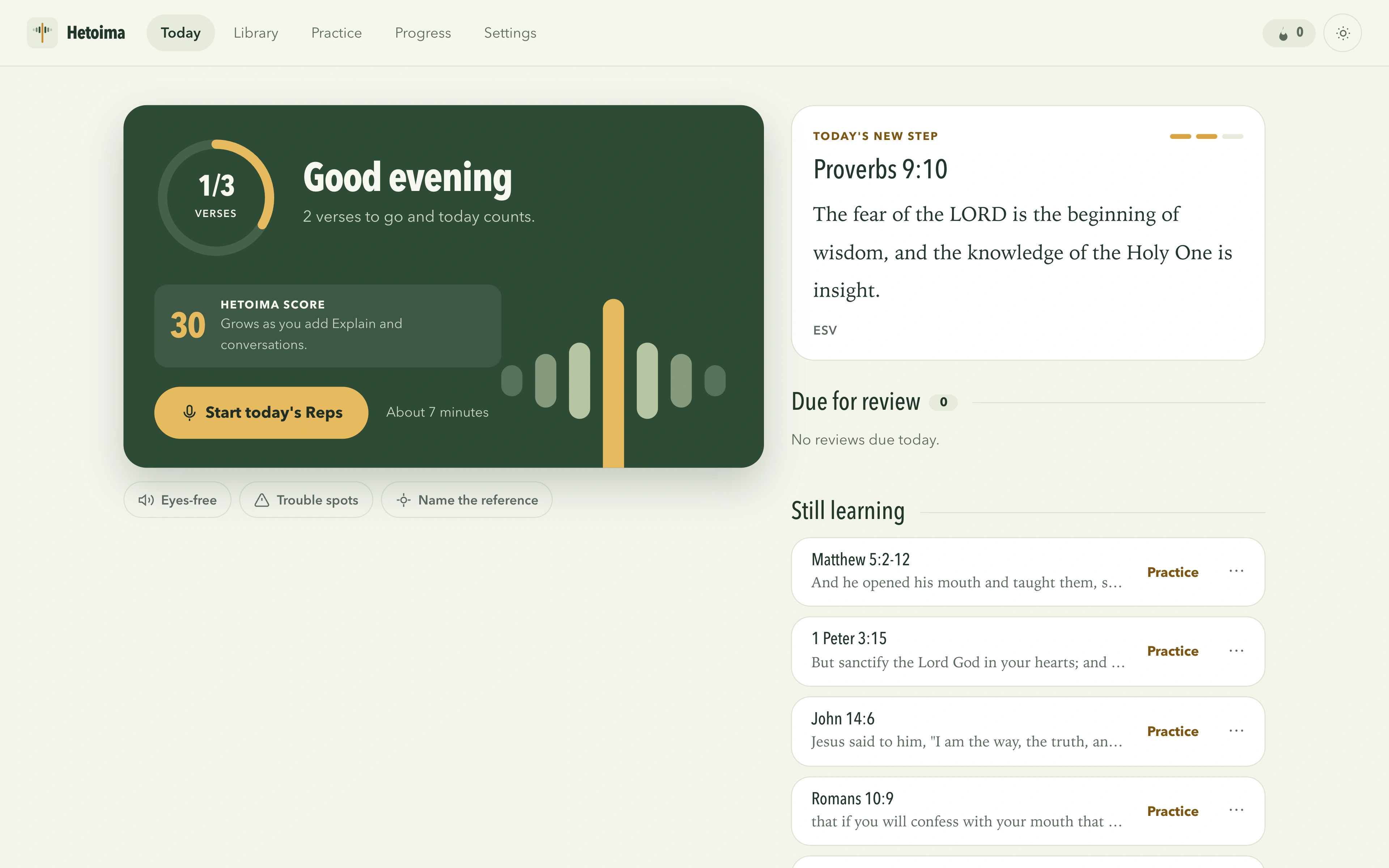Viewport: 1389px width, 868px height.
Task: Click the Hetoima app name
Action: coord(96,33)
